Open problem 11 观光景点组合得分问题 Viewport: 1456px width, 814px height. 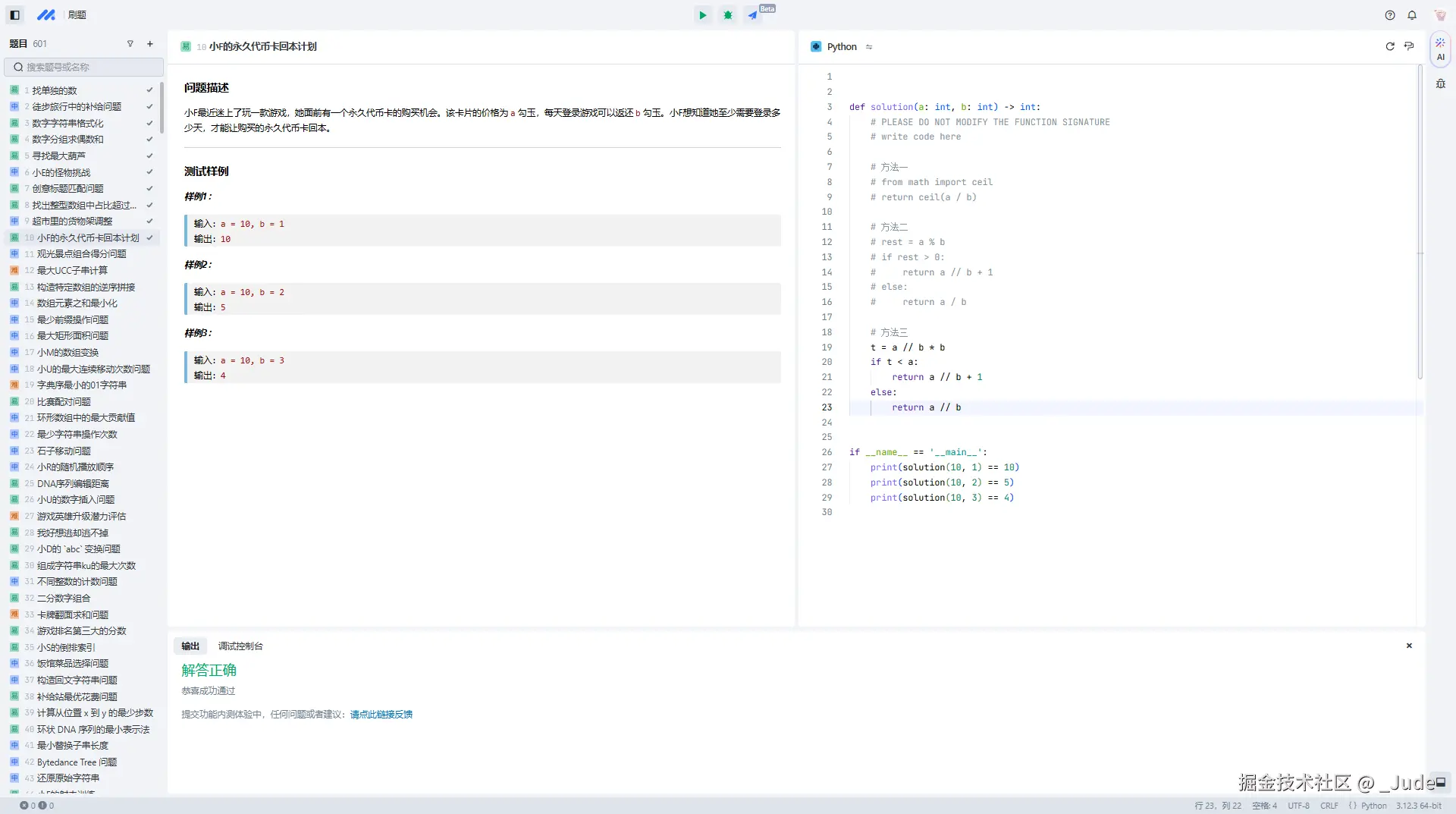point(82,254)
